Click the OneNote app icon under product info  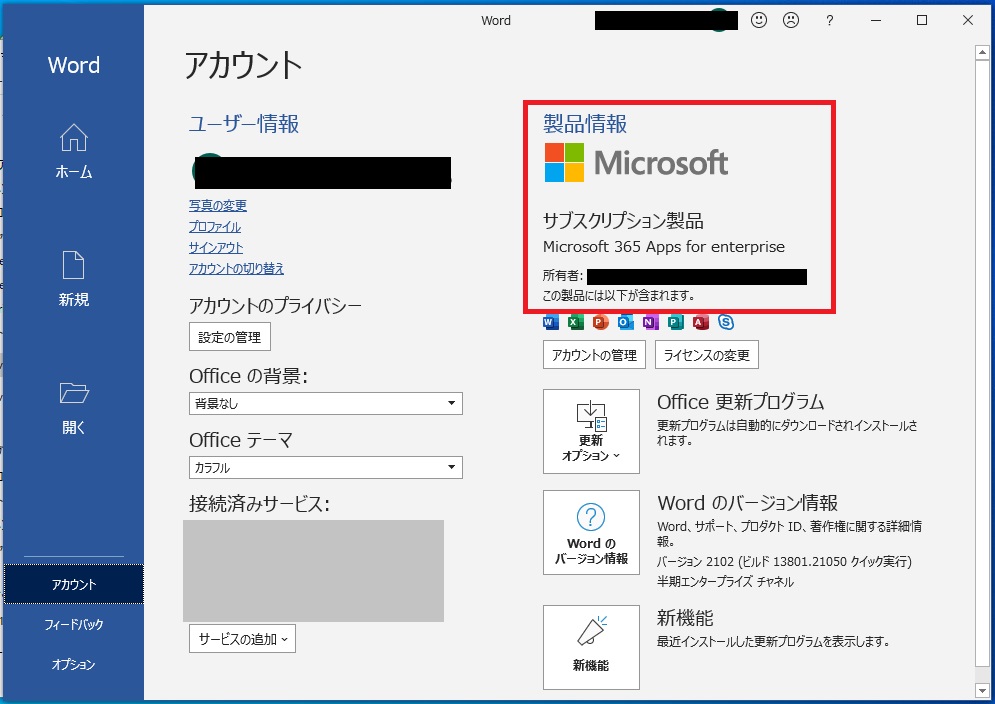click(650, 322)
